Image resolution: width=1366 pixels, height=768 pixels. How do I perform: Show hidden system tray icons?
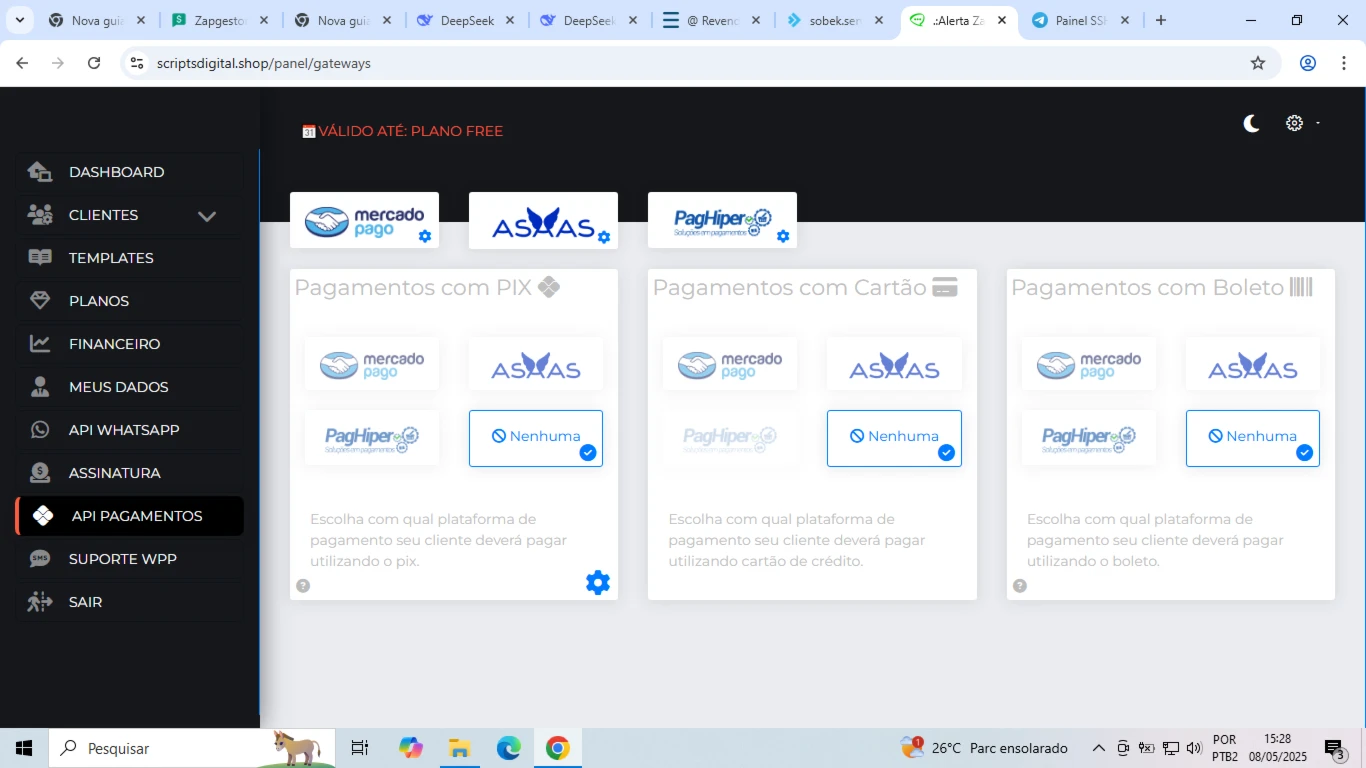click(1098, 748)
